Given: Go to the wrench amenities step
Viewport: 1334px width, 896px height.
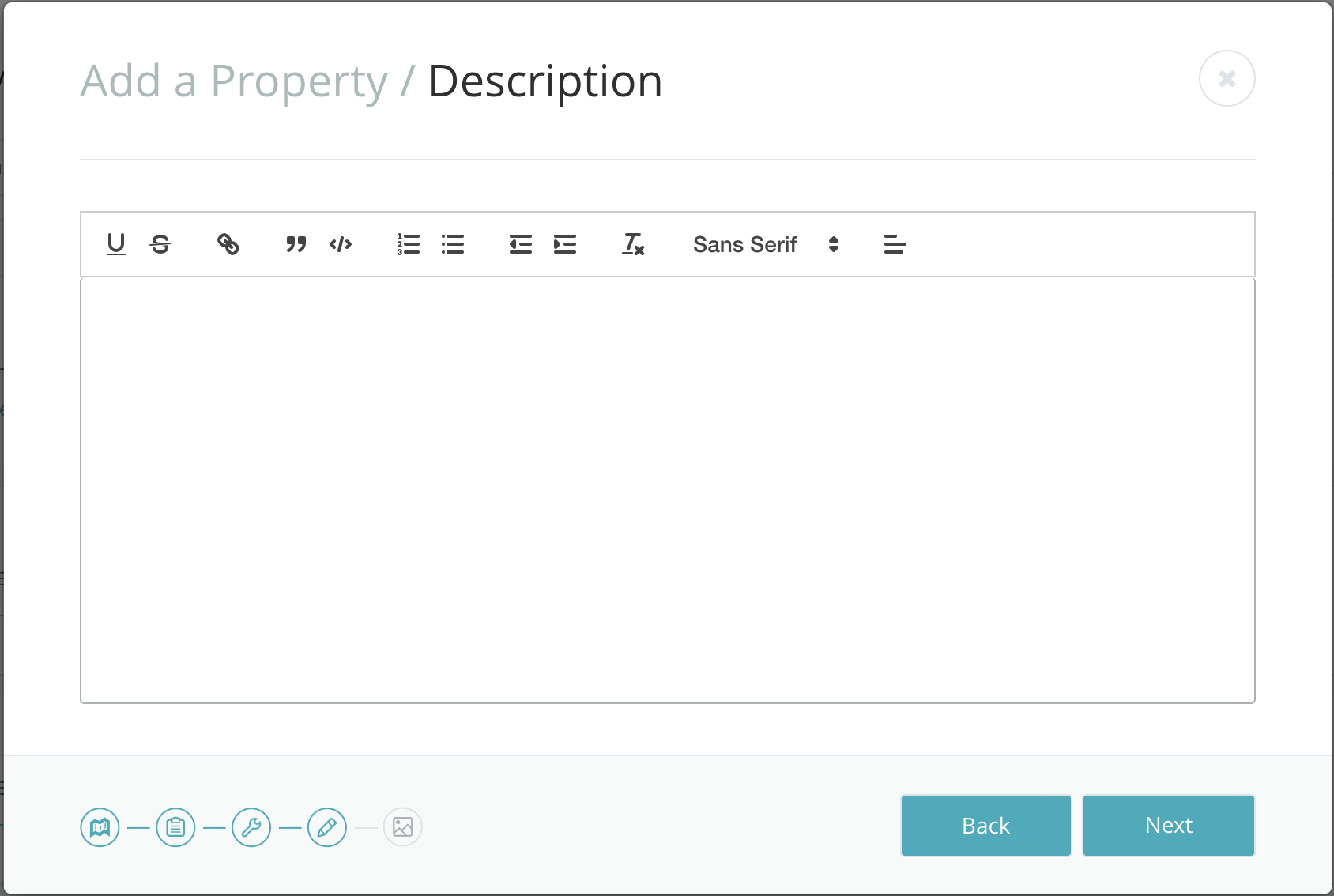Looking at the screenshot, I should tap(251, 827).
